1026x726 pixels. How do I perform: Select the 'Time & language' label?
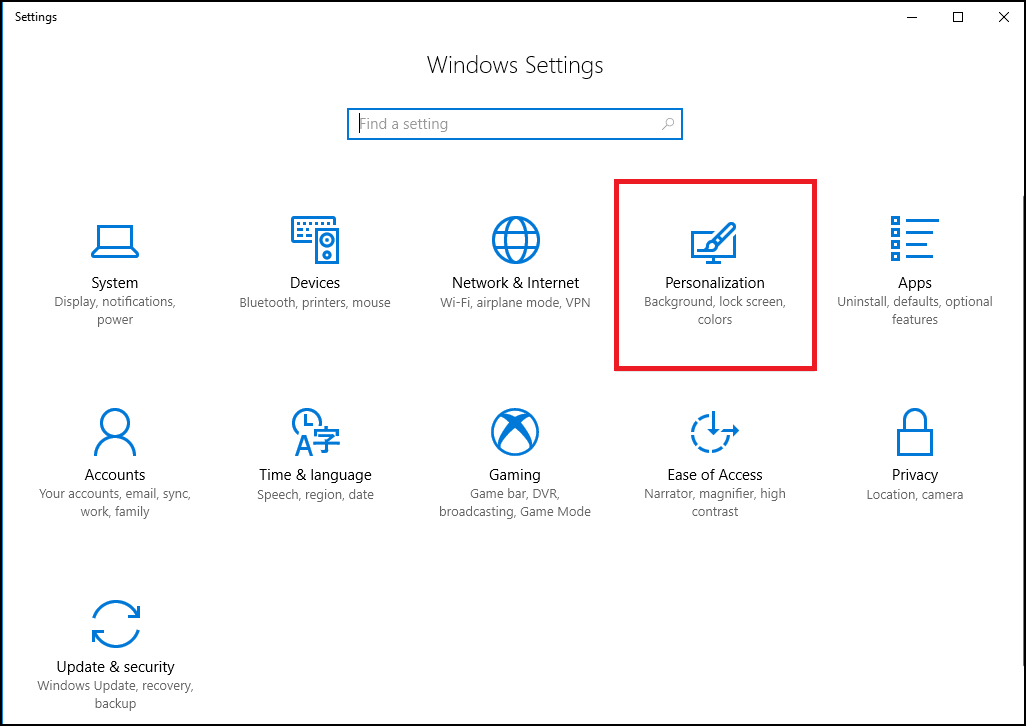(315, 475)
